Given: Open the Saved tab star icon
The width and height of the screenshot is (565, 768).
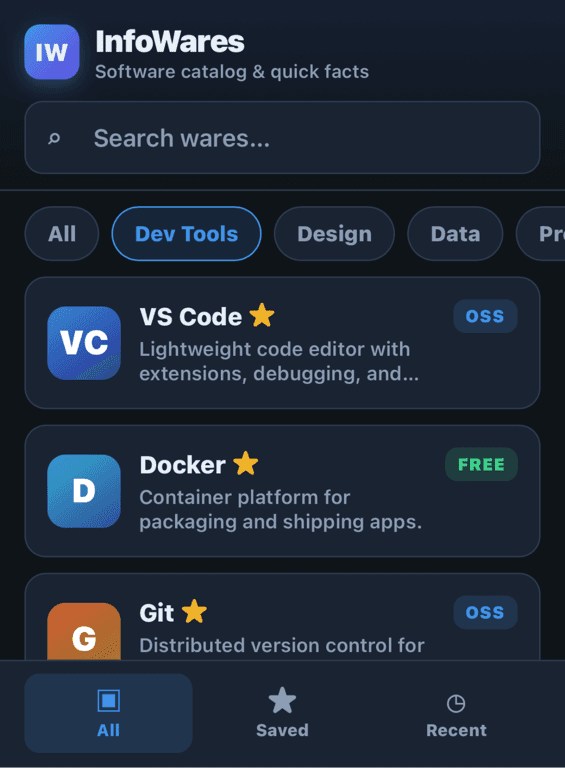Looking at the screenshot, I should coord(282,700).
